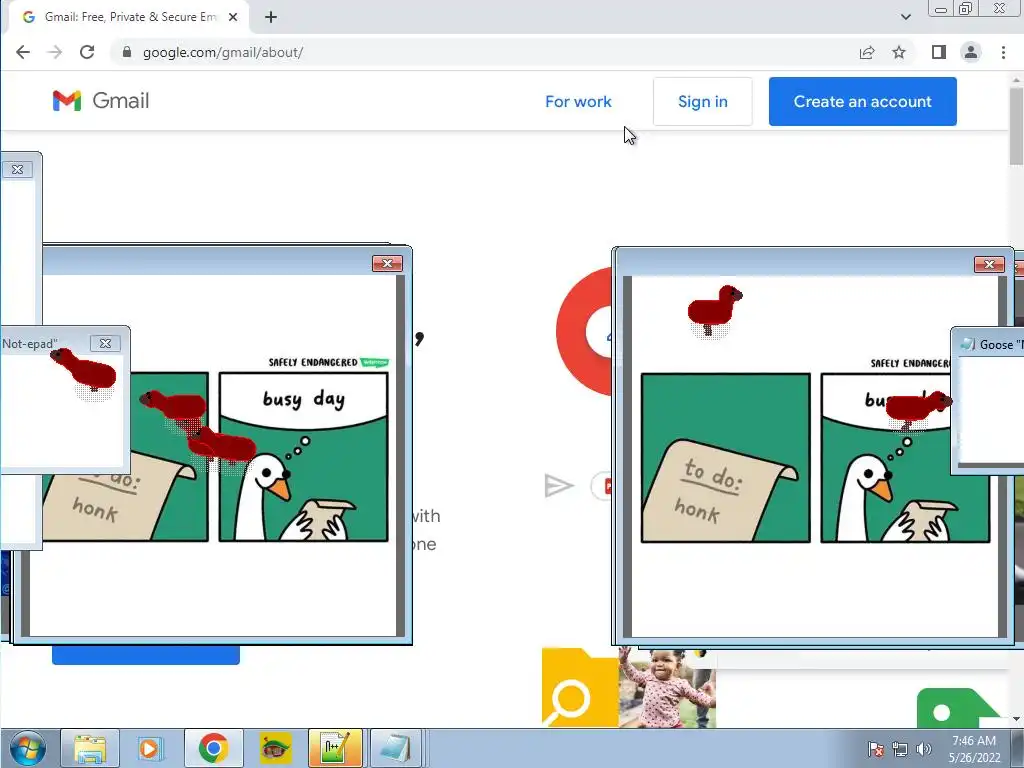Click the address bar URL
This screenshot has width=1024, height=768.
(x=223, y=52)
